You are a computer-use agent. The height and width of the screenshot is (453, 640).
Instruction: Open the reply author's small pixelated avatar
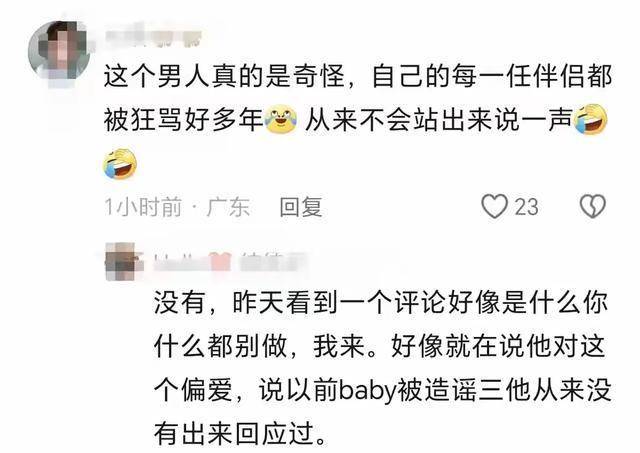click(x=121, y=261)
